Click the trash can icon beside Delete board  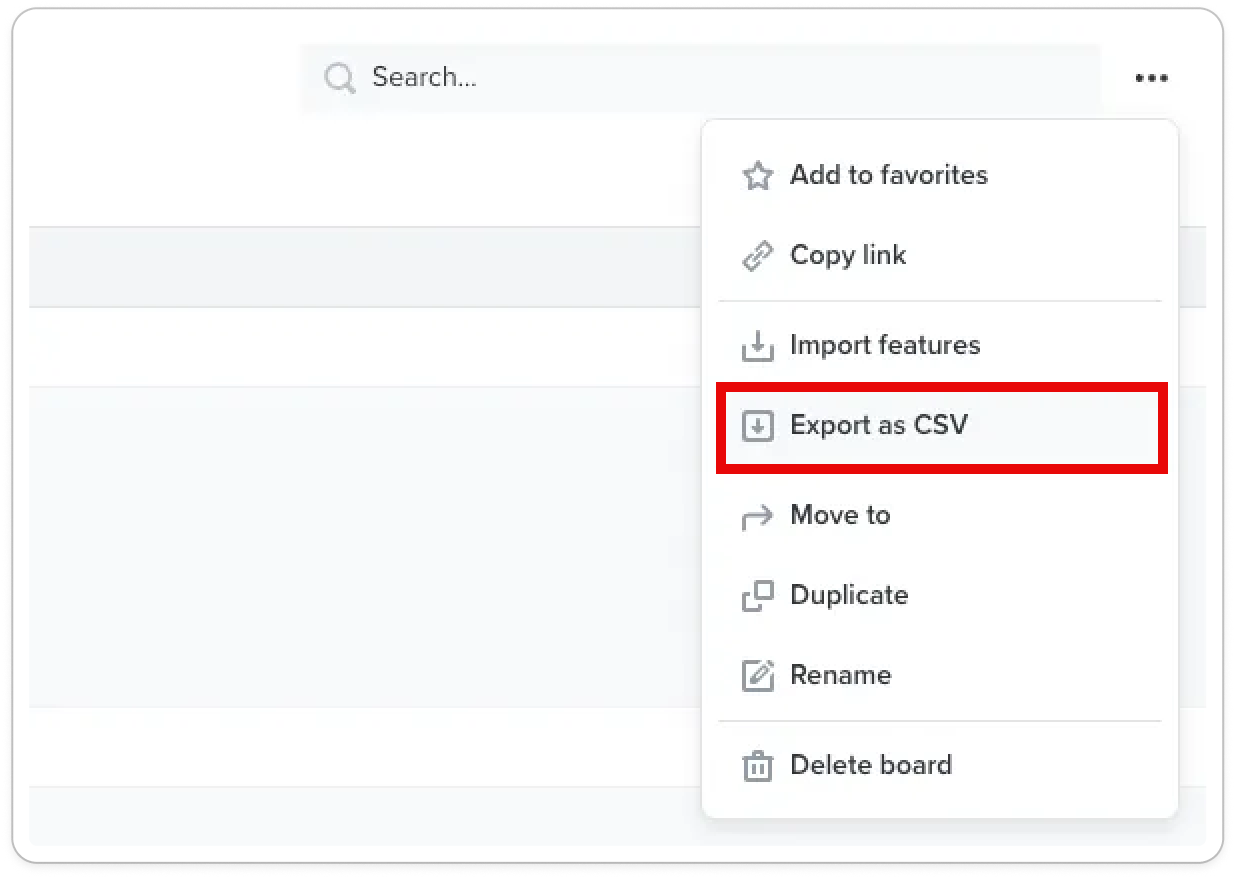[757, 766]
